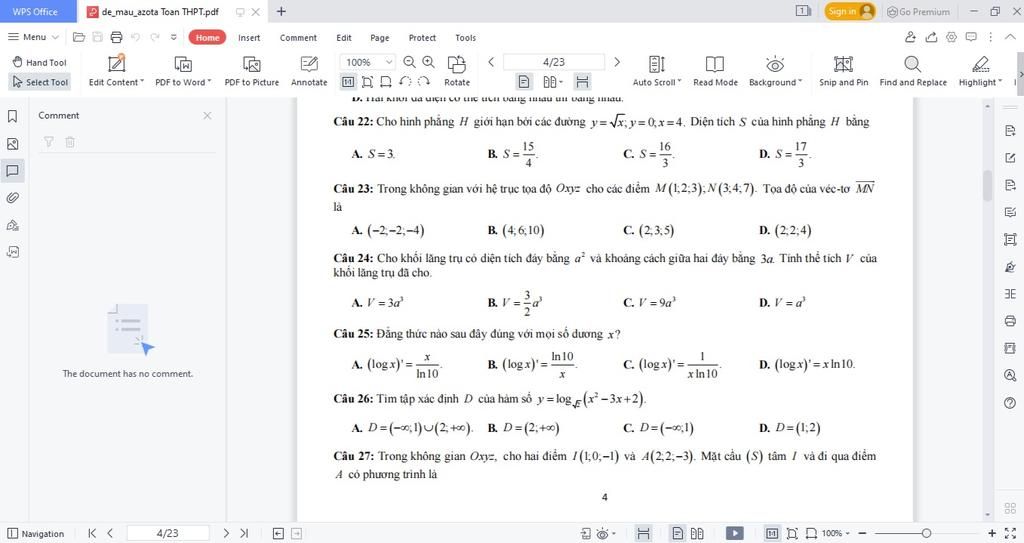Select the Hand Tool
Screen dimensions: 1024x543
pos(40,62)
